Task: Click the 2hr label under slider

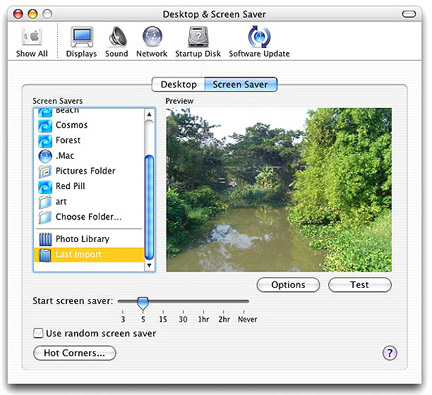Action: (224, 319)
